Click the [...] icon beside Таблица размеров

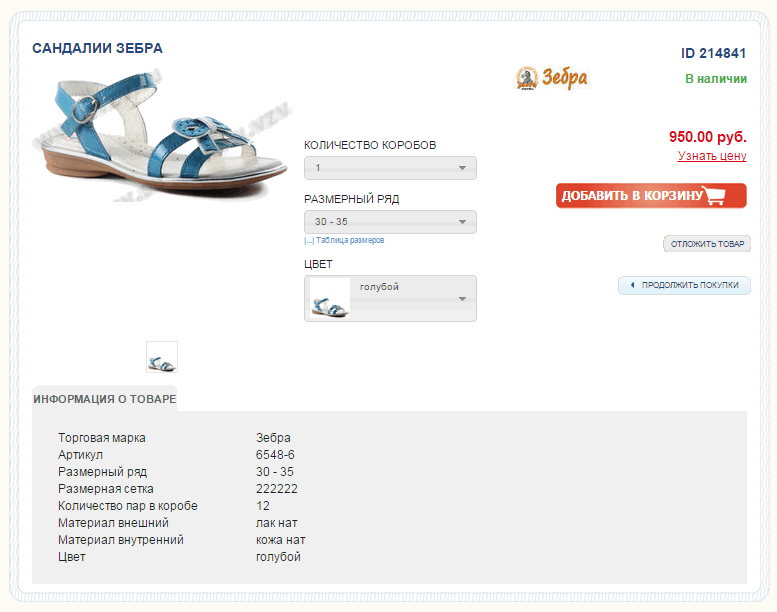[309, 241]
